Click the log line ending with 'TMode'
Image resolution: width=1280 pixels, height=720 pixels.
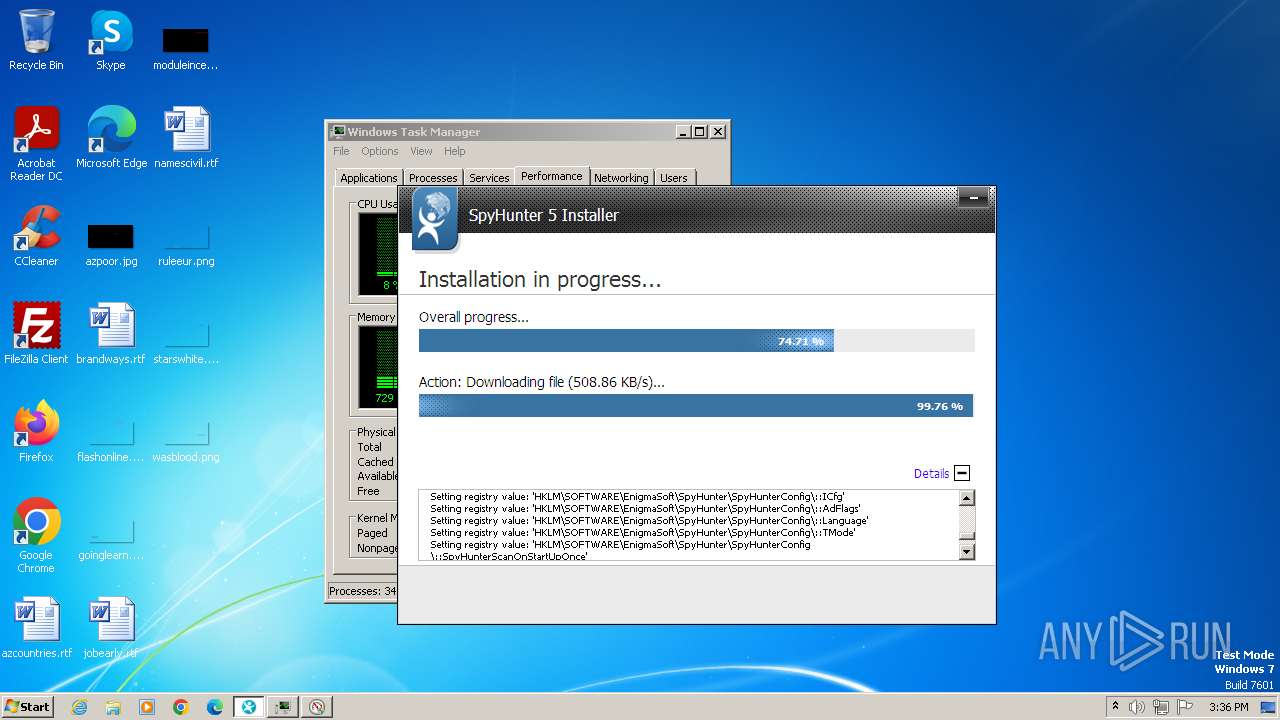(643, 532)
